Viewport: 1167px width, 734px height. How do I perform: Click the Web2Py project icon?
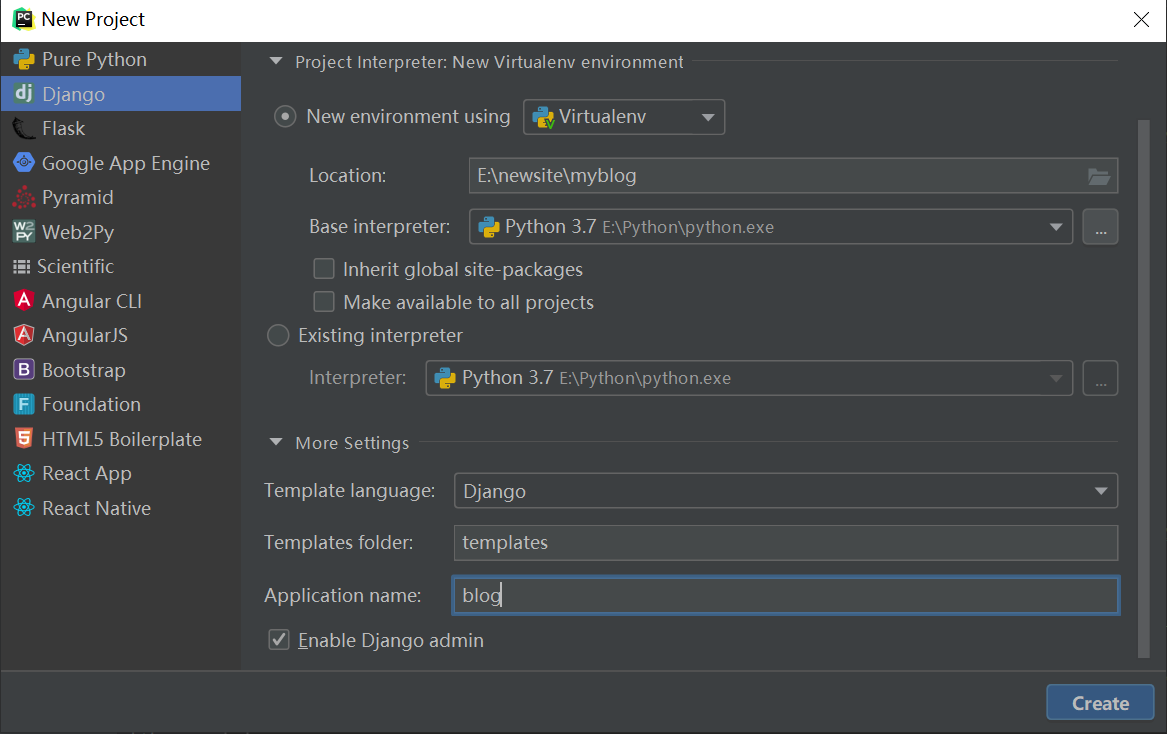(x=24, y=232)
